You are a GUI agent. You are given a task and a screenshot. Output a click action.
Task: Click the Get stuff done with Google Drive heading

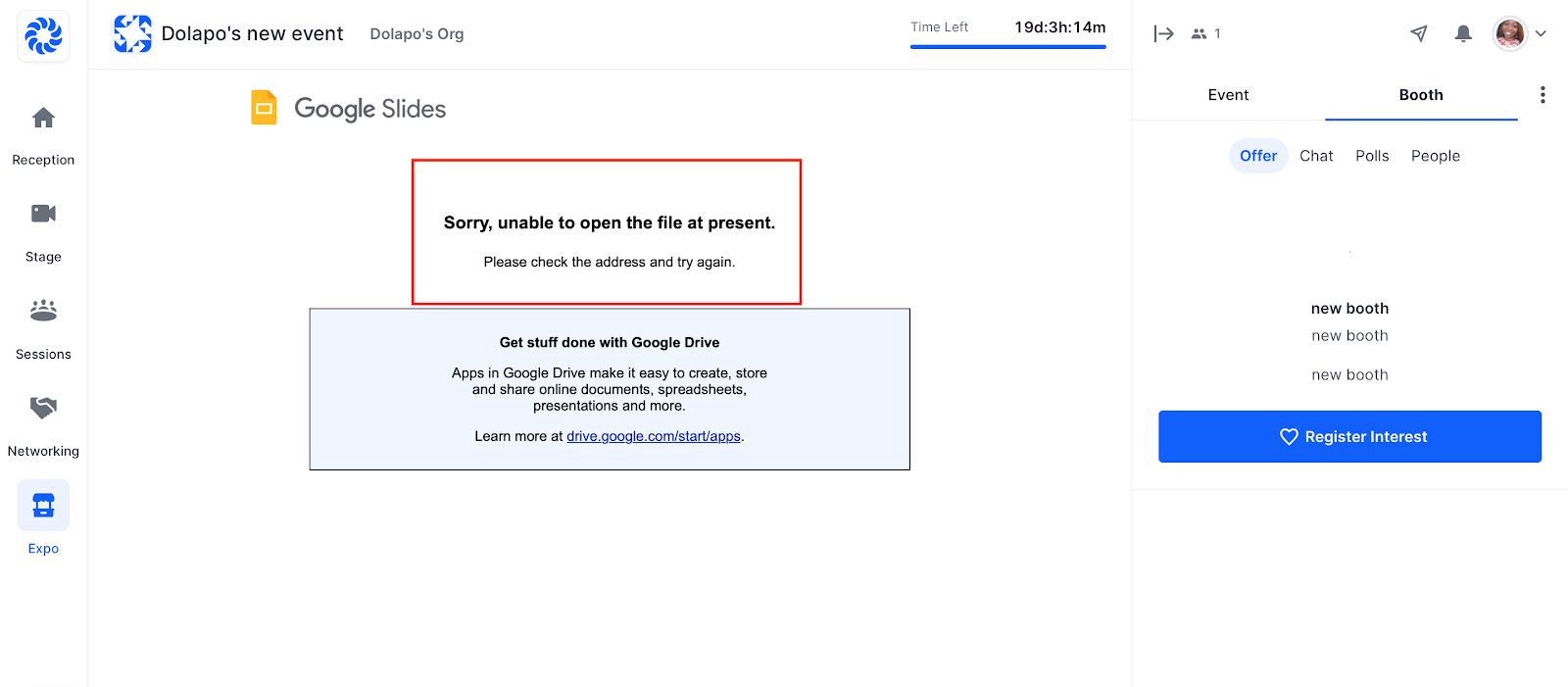pyautogui.click(x=610, y=342)
